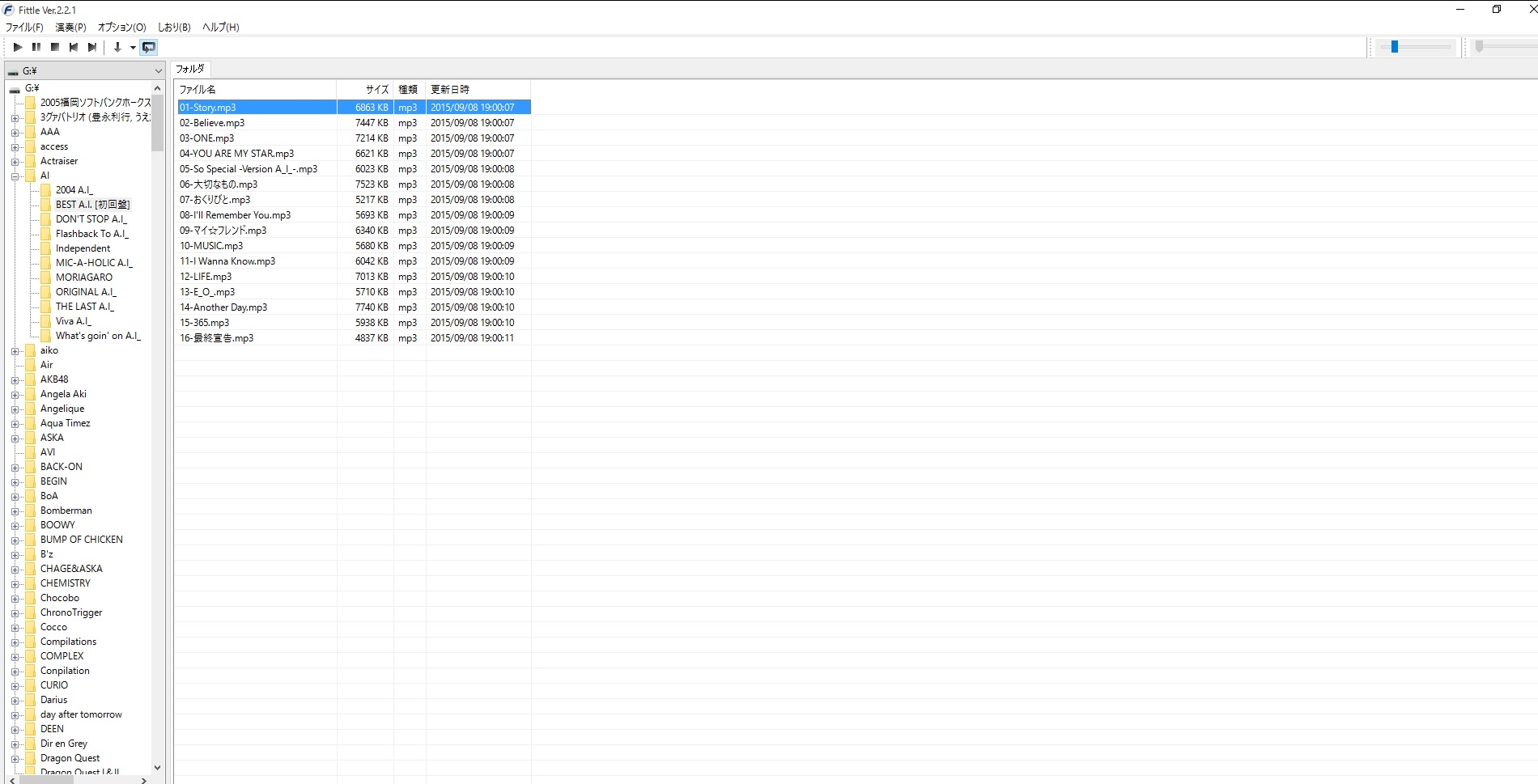The height and width of the screenshot is (784, 1538).
Task: Click the folder icon beside CHEMISTRY
Action: point(30,583)
